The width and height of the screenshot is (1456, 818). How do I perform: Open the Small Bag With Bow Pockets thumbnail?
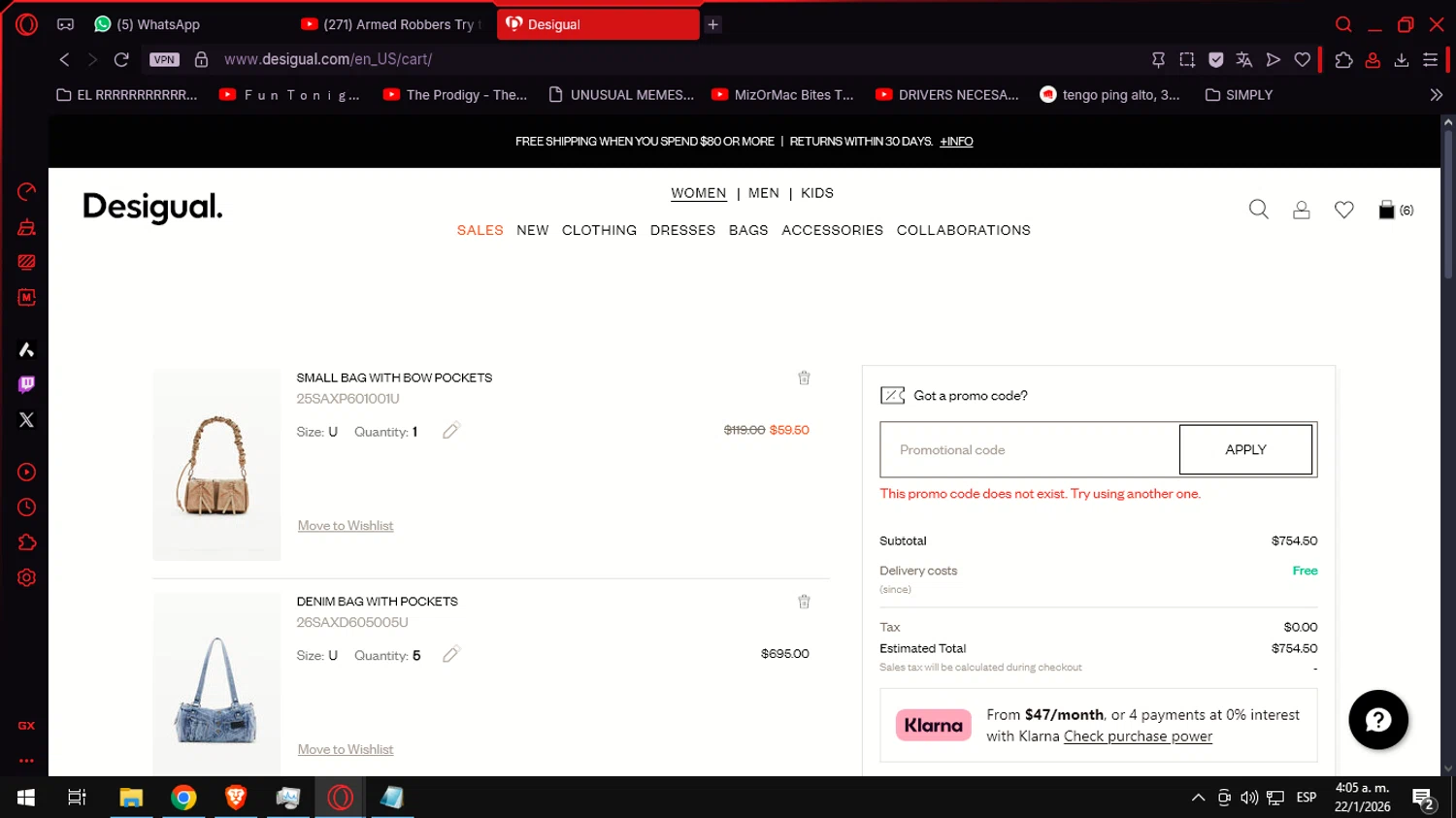tap(216, 465)
